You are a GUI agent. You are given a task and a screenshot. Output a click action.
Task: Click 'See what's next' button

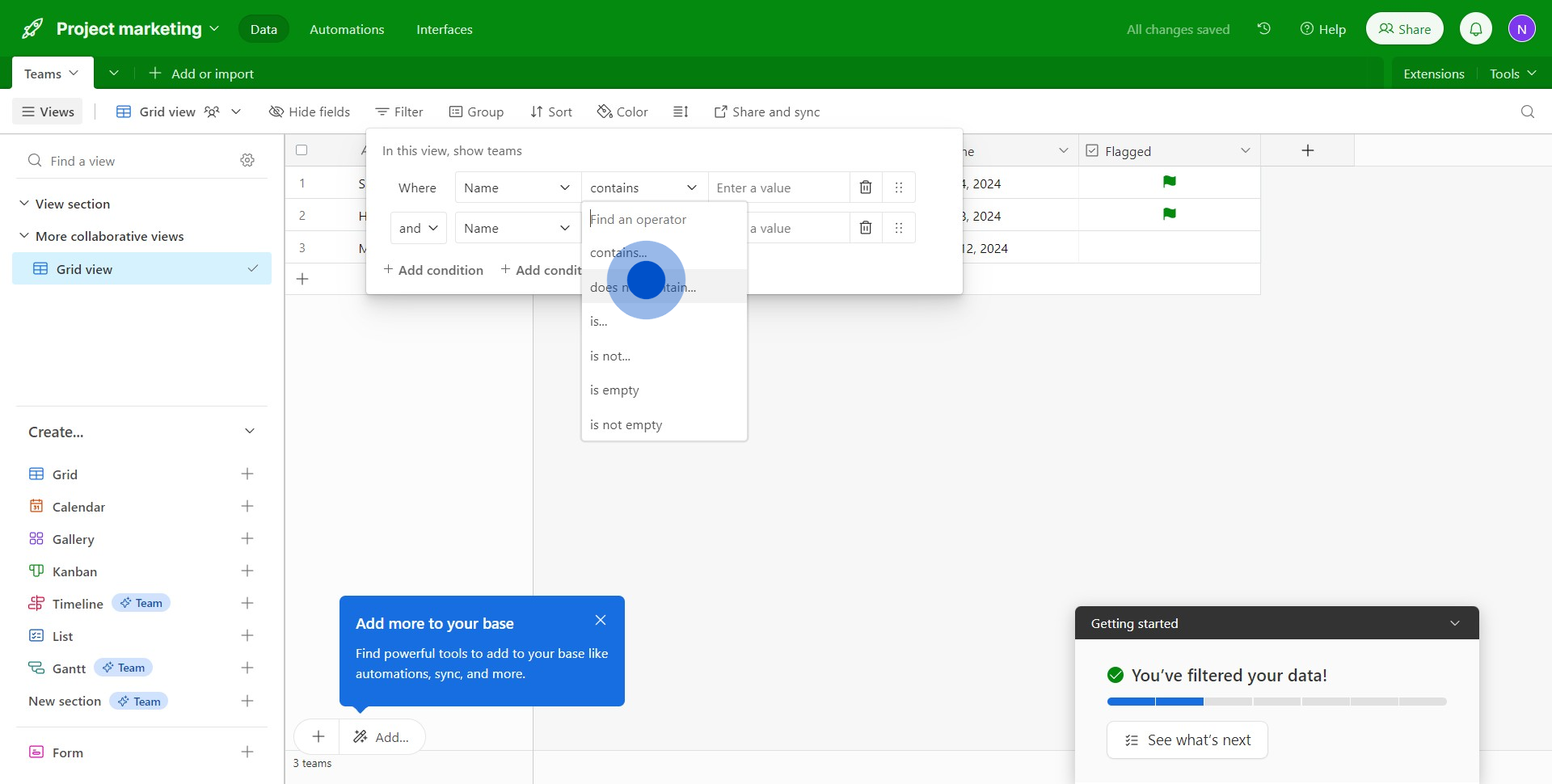tap(1187, 740)
